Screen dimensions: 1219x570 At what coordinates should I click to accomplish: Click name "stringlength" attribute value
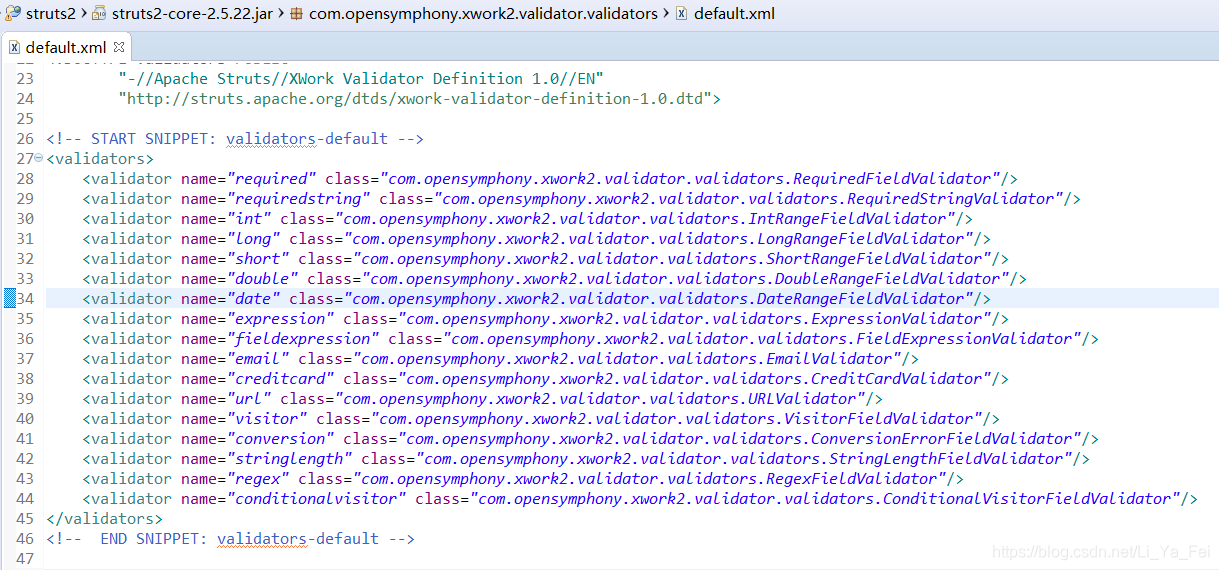pyautogui.click(x=290, y=458)
